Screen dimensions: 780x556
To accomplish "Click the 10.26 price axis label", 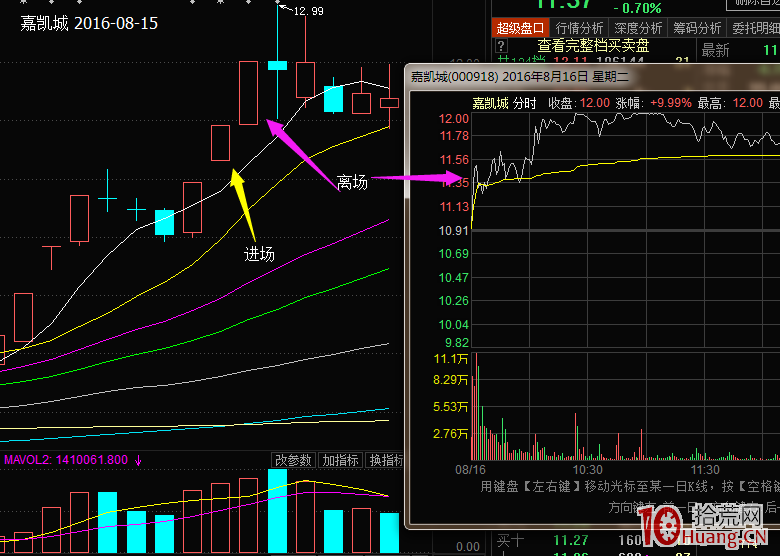I will (x=454, y=301).
